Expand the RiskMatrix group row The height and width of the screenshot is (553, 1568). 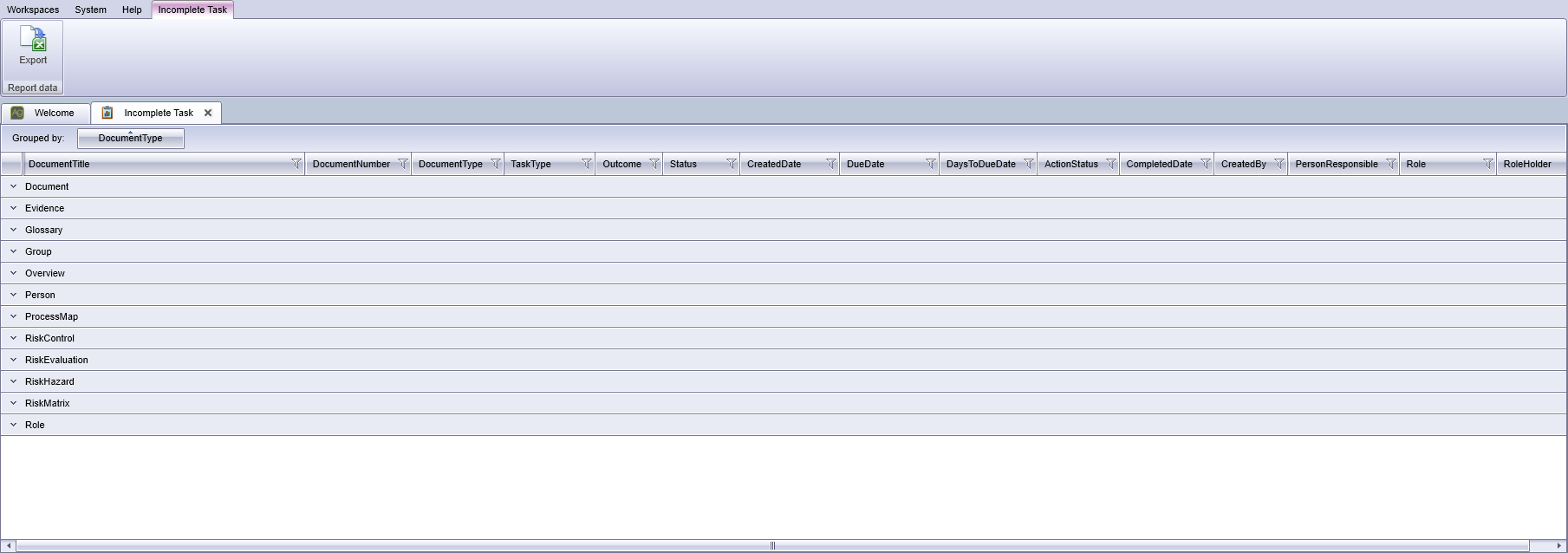[13, 403]
